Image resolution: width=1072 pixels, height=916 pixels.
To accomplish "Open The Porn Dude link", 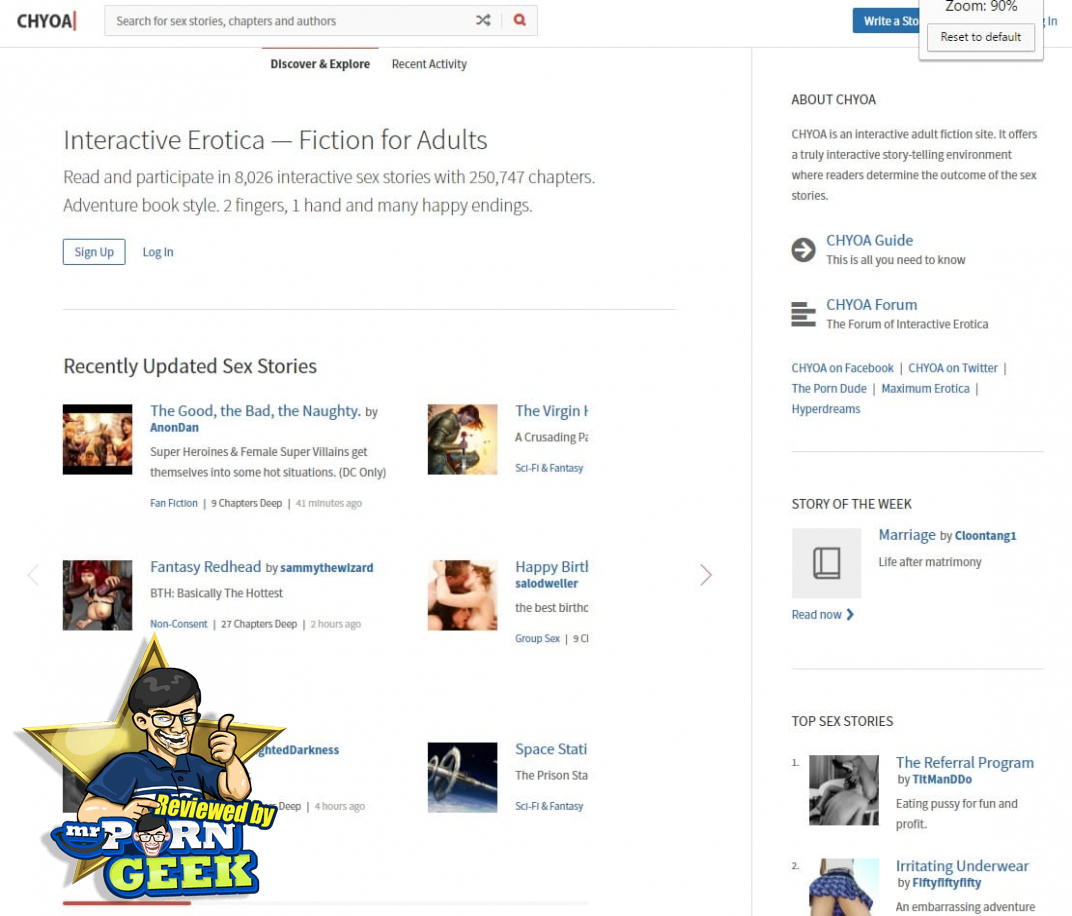I will (829, 388).
